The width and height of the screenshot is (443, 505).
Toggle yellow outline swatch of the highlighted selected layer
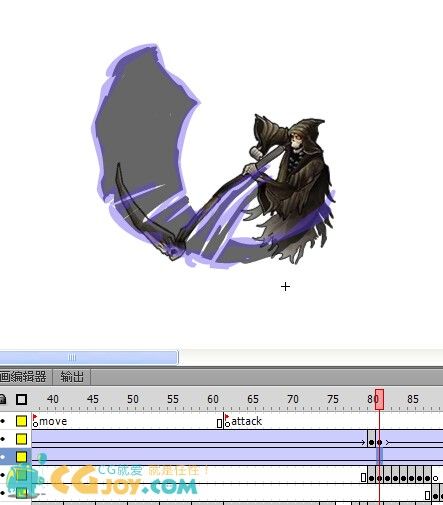[x=21, y=457]
